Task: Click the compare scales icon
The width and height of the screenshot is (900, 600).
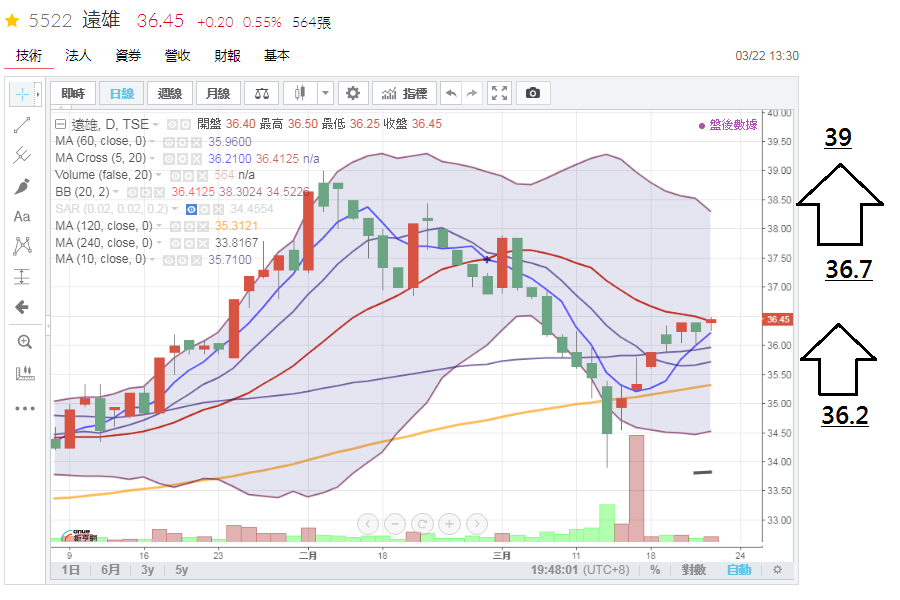Action: [x=262, y=94]
